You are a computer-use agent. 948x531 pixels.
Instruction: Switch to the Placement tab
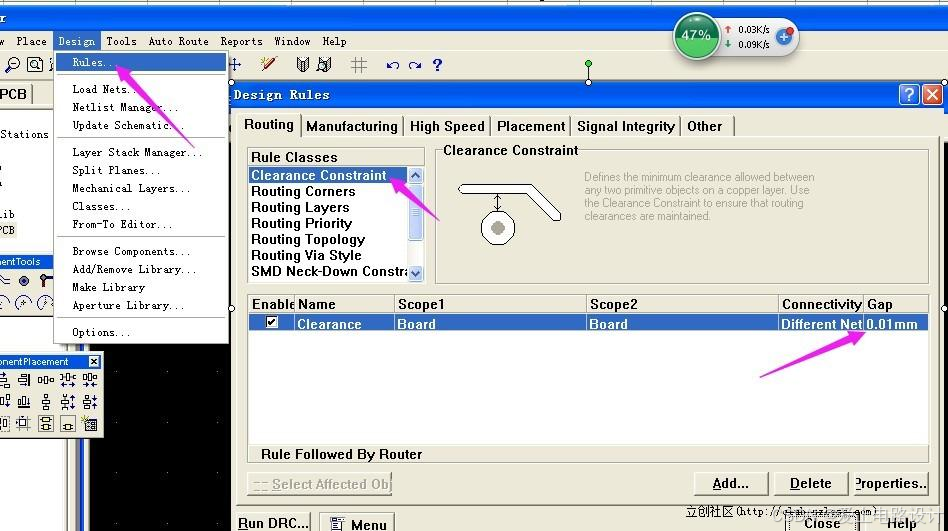coord(531,126)
